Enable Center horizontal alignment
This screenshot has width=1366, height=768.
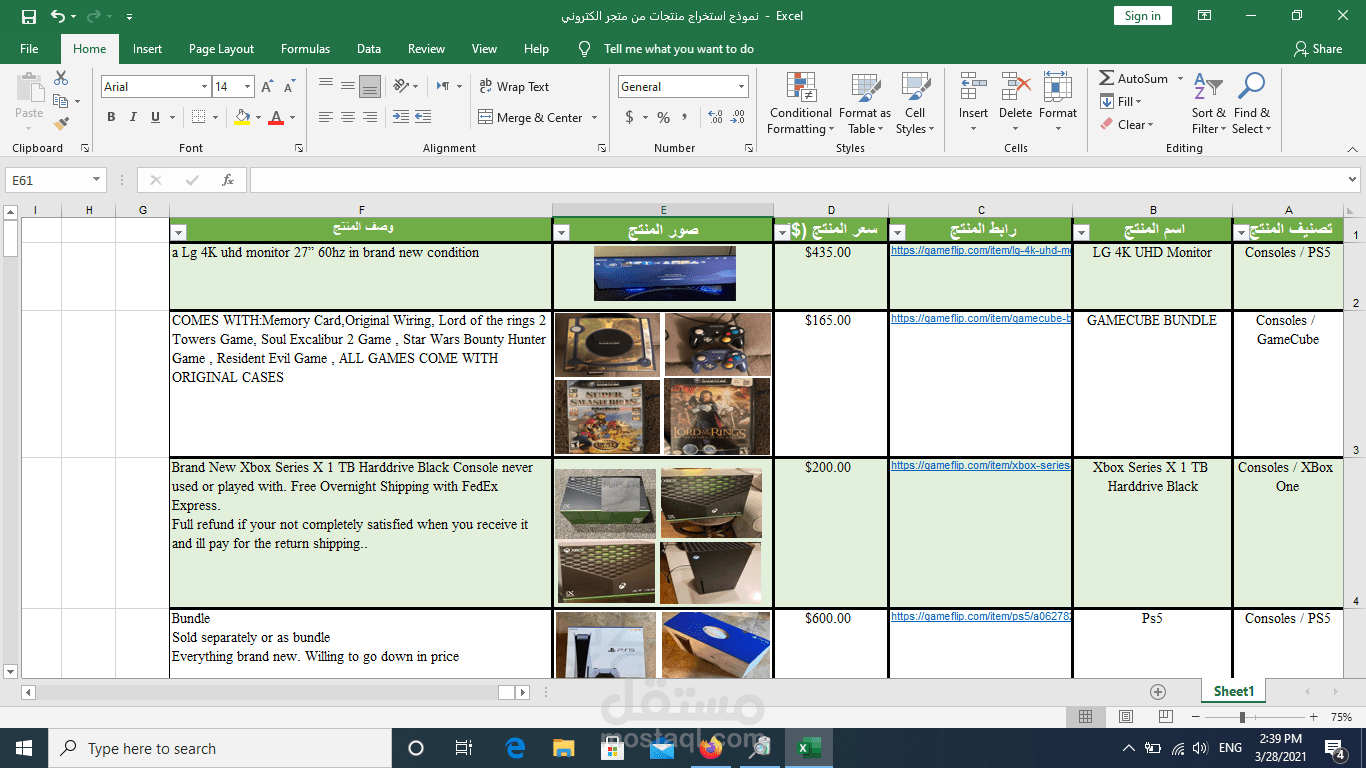pos(347,117)
